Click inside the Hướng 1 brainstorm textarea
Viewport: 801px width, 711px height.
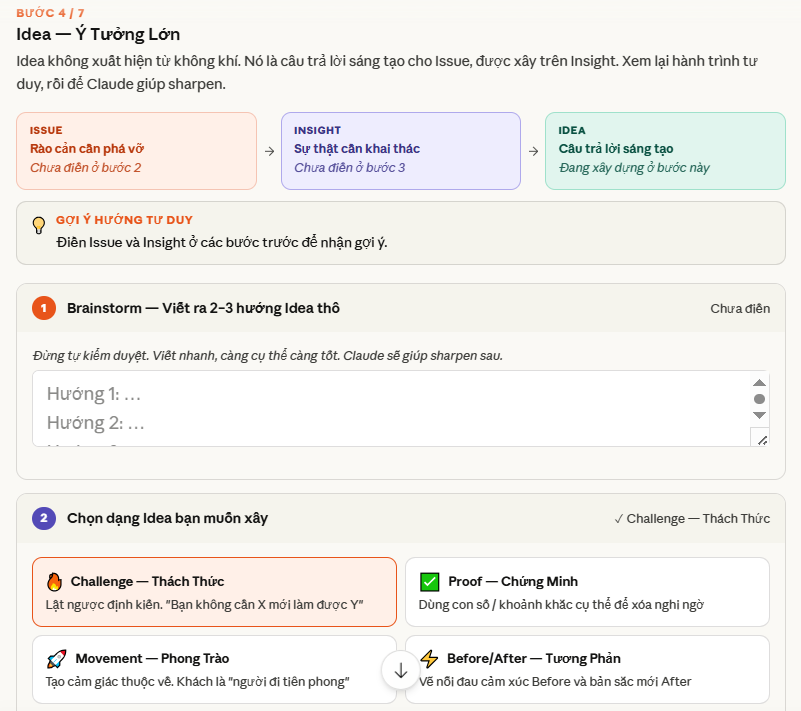click(300, 395)
